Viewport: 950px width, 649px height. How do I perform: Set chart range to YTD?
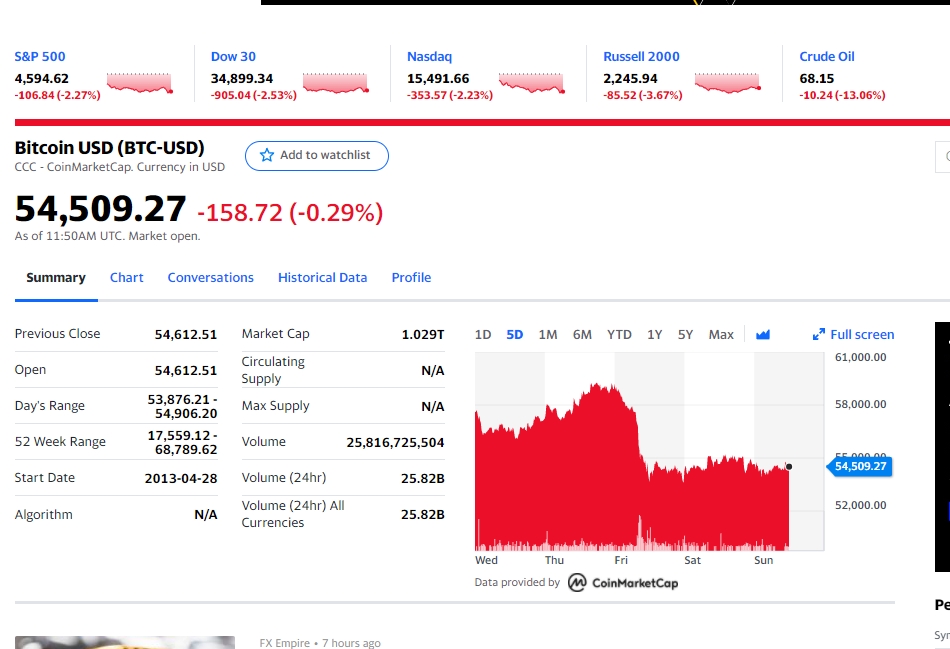(x=619, y=334)
